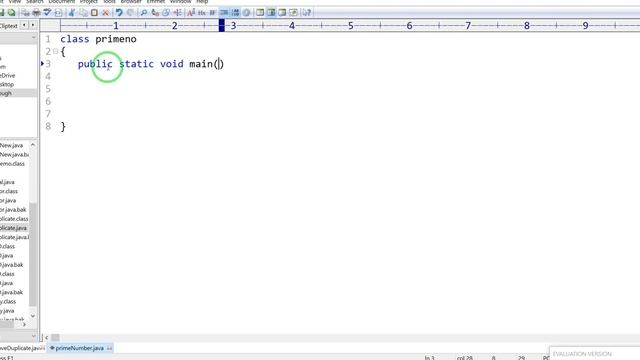Select 'y.class' in the file list
Viewport: 640px width, 360px height.
coord(8,301)
